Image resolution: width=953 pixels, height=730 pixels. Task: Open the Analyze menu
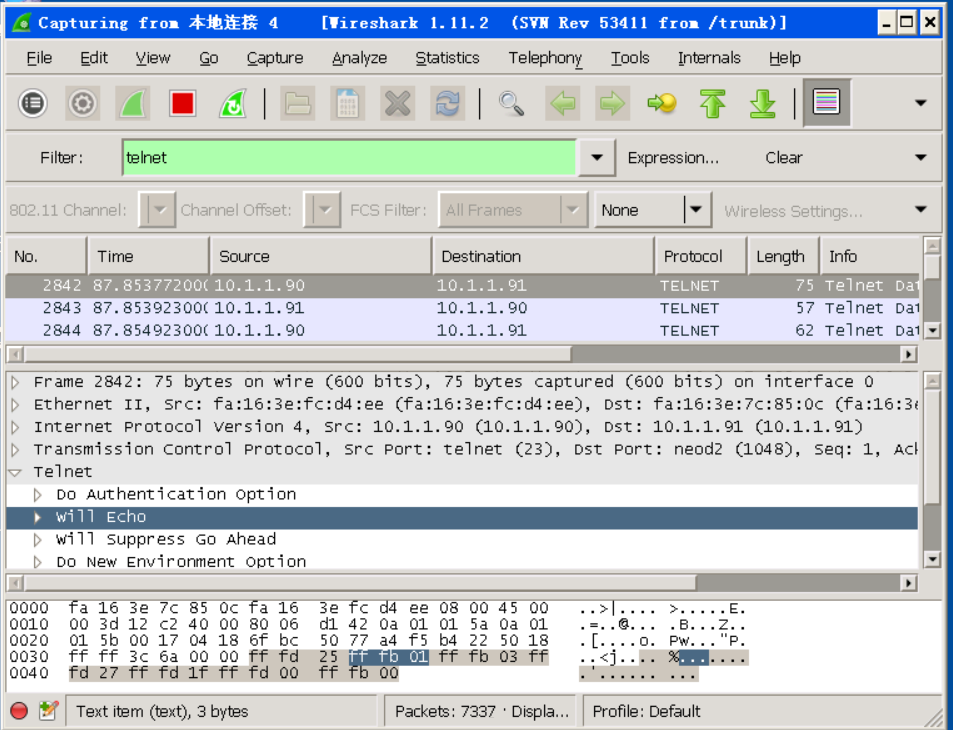359,58
